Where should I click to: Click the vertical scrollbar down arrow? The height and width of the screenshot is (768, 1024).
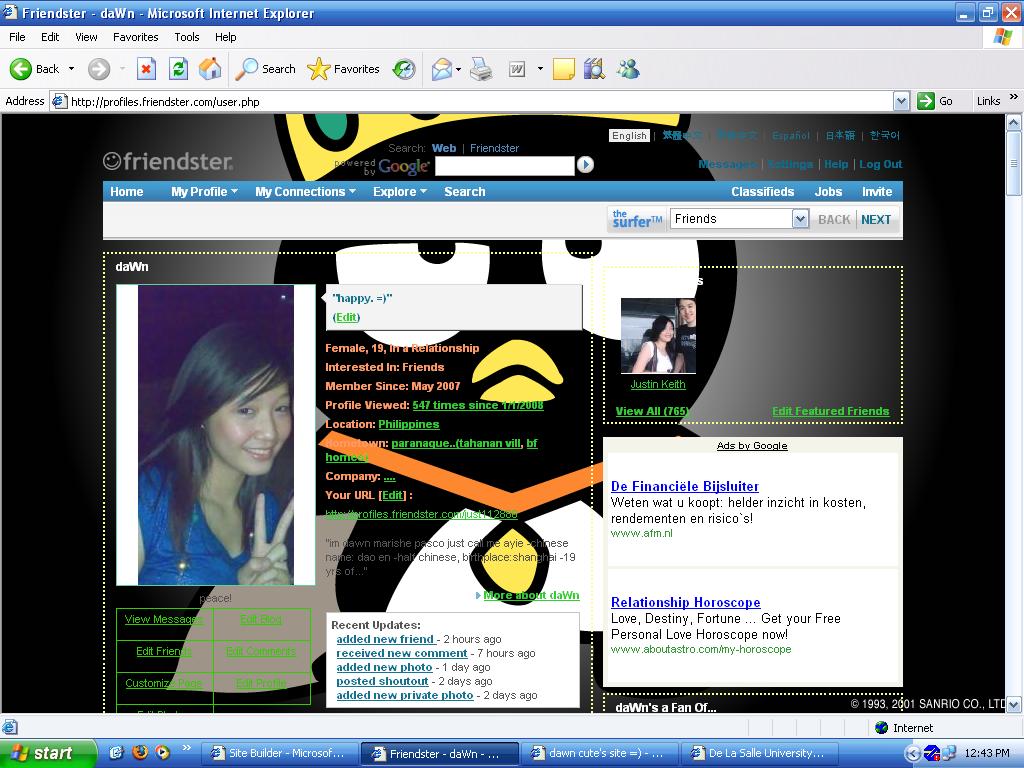pyautogui.click(x=1014, y=704)
